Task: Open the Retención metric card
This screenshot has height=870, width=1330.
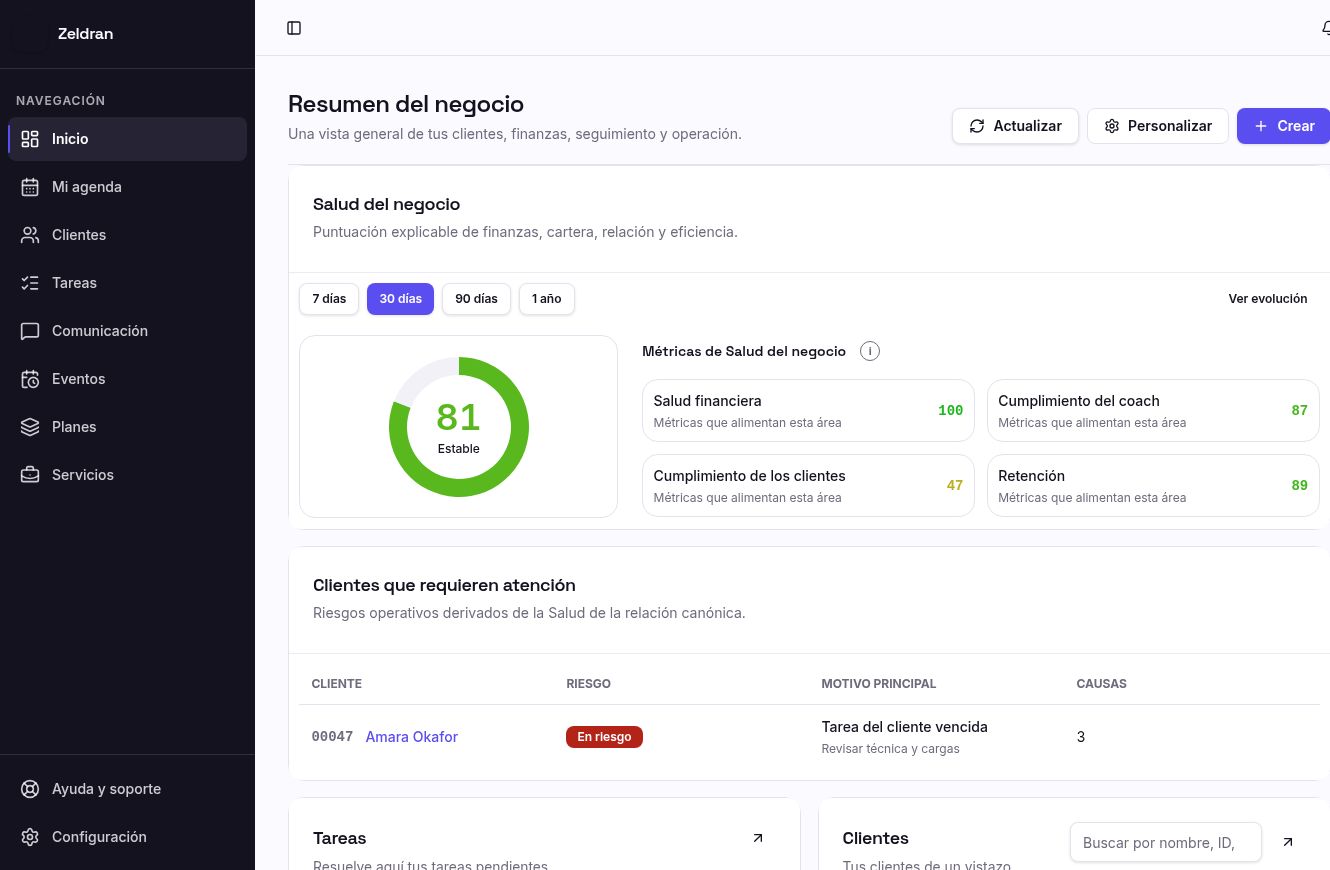Action: (x=1153, y=486)
